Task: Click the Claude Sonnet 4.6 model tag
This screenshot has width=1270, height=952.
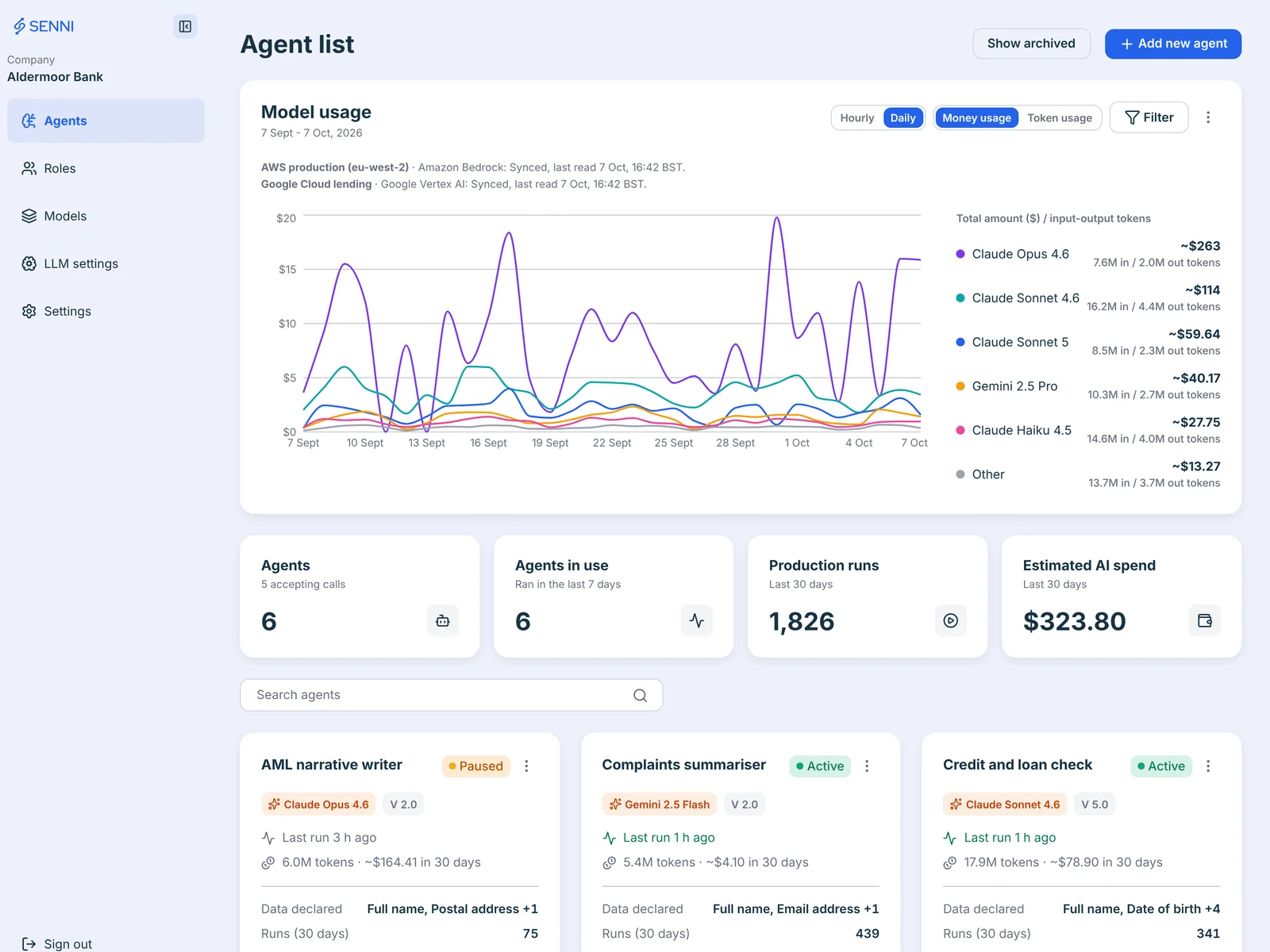Action: coord(1005,804)
